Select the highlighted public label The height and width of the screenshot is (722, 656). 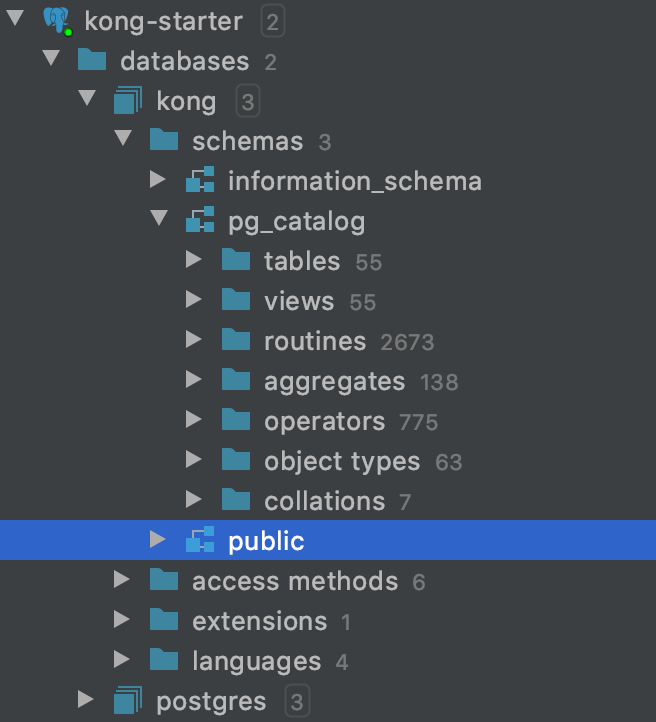pos(266,542)
